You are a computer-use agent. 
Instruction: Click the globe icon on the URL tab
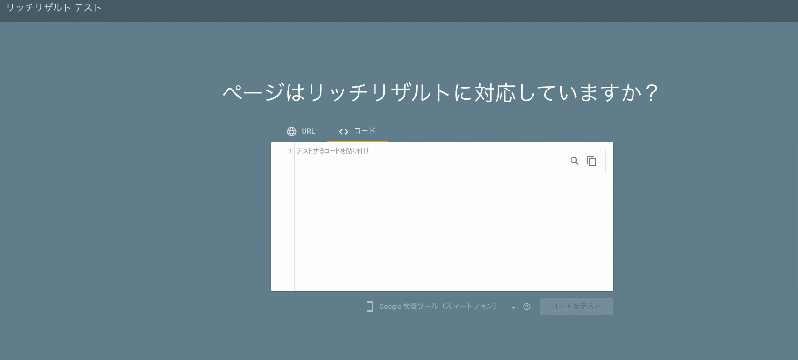tap(292, 131)
